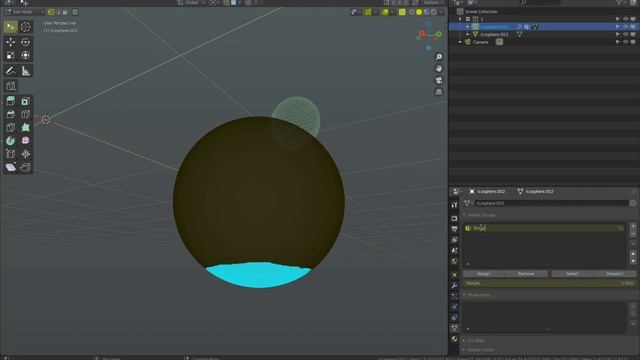Open the Material properties tab

point(454,338)
